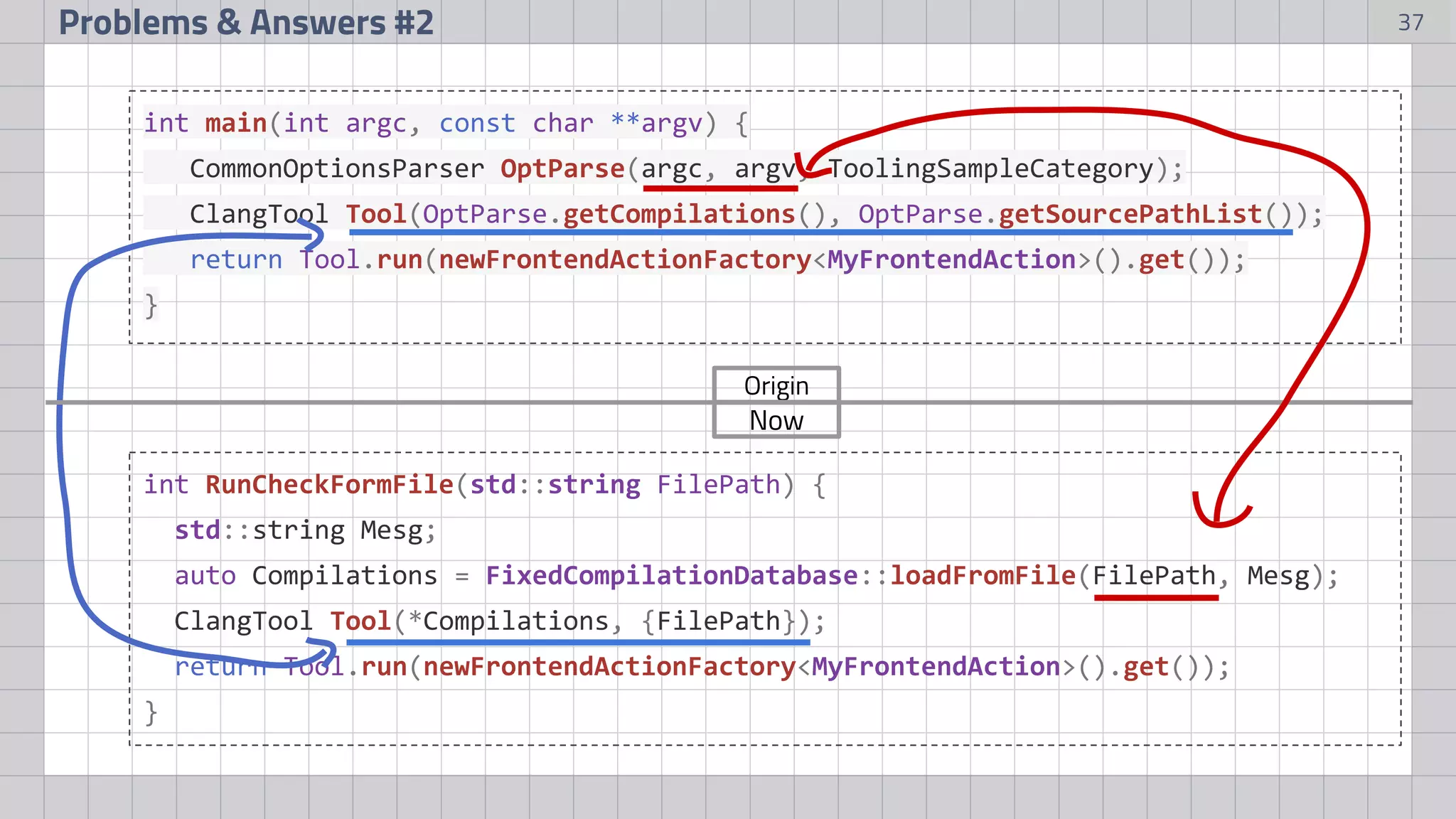Click 'auto' keyword in bottom code

point(205,576)
